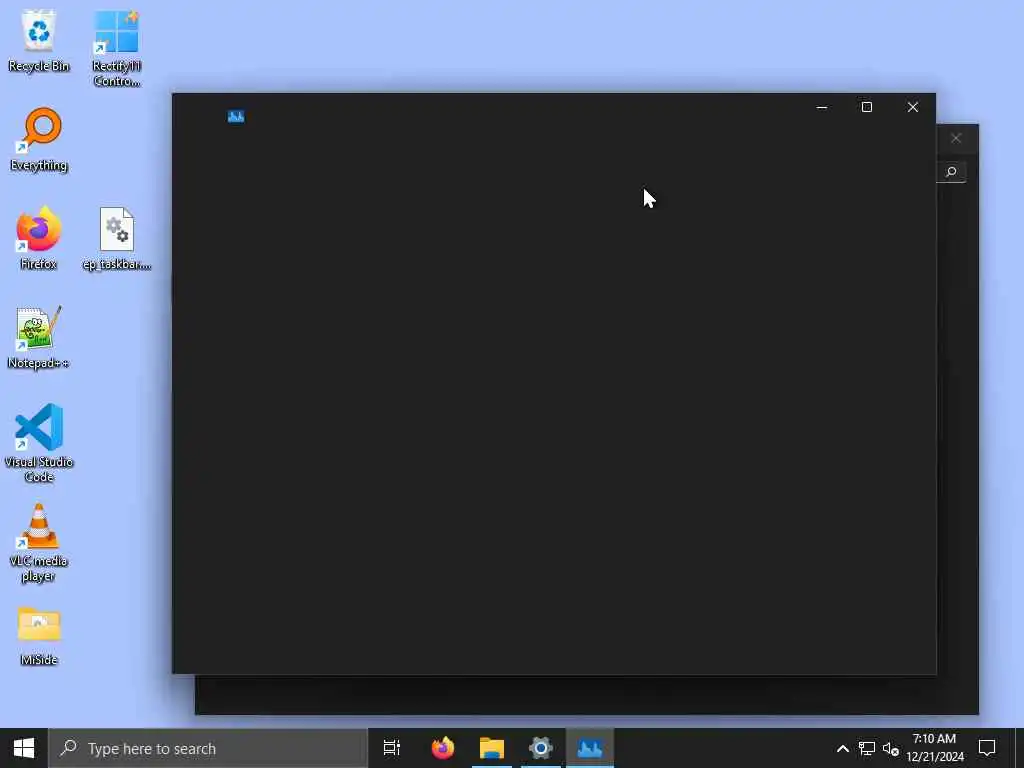
Task: Open the clock showing 7:10 AM
Action: point(935,748)
